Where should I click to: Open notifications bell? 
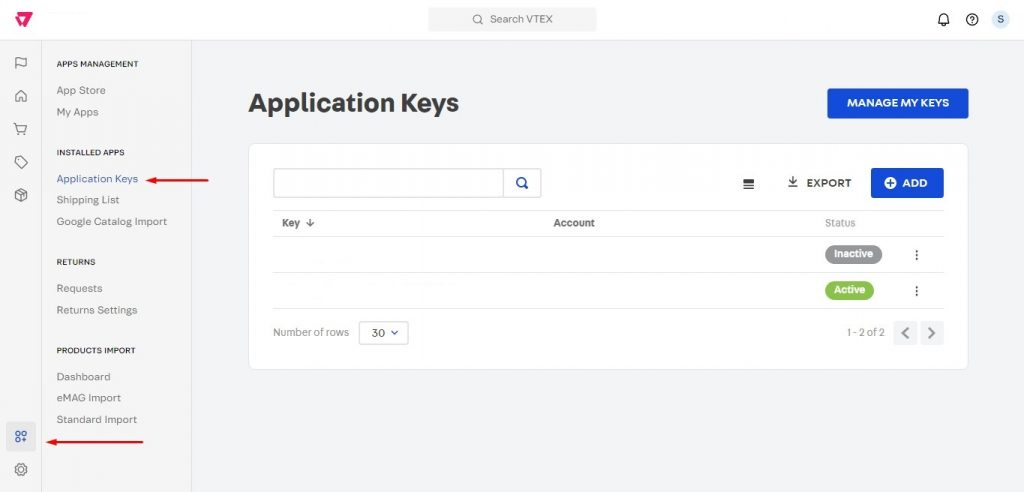[x=943, y=20]
